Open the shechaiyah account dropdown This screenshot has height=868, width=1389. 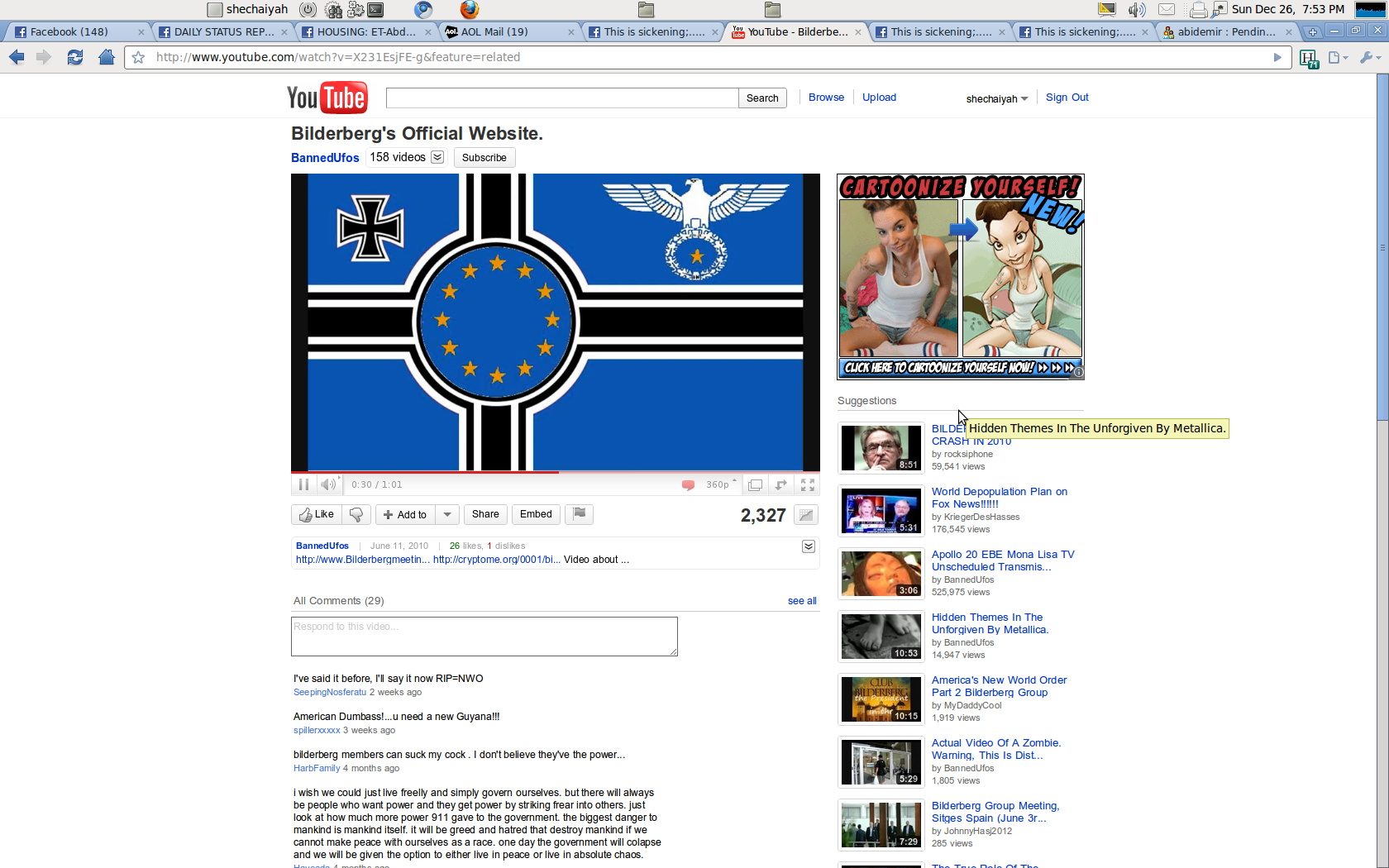(x=997, y=98)
